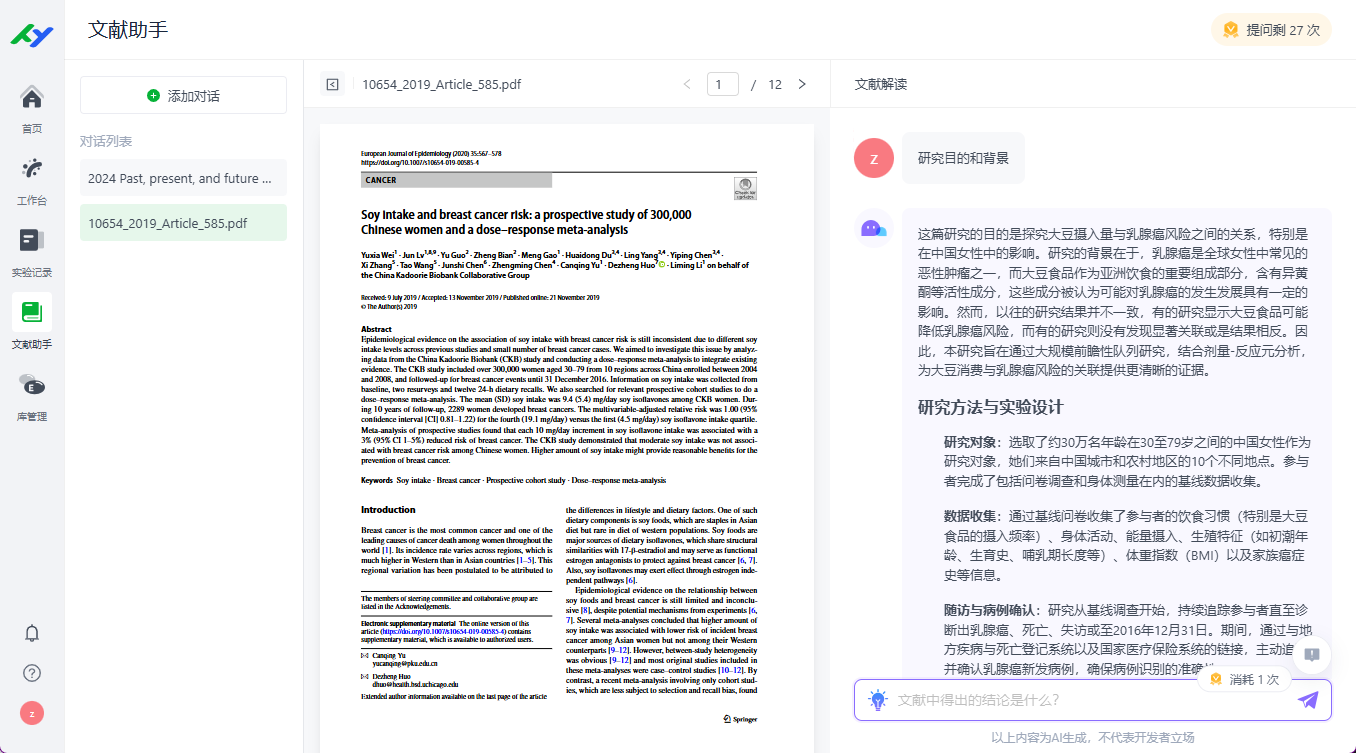The width and height of the screenshot is (1356, 753).
Task: Open the 工作台 workbench icon
Action: pos(32,170)
